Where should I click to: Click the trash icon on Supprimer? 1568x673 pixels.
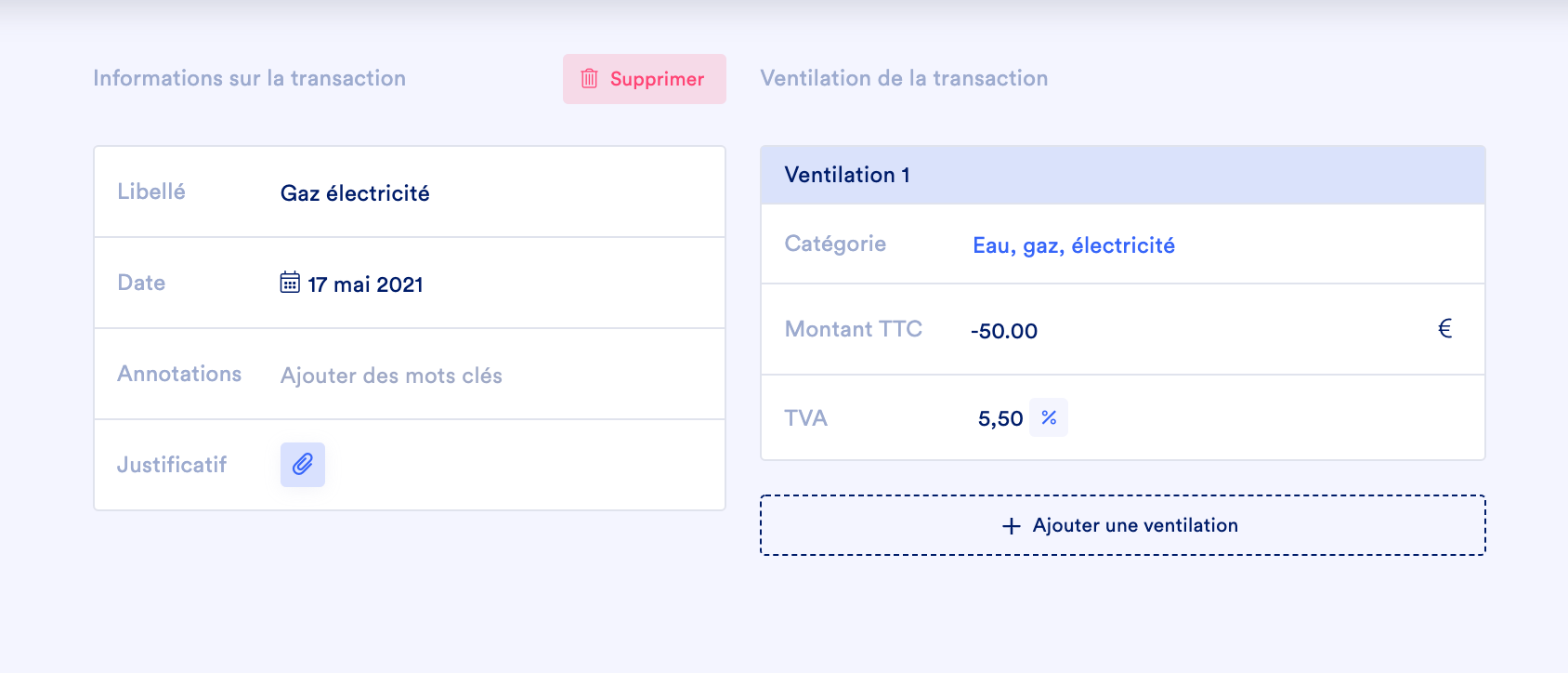tap(589, 79)
